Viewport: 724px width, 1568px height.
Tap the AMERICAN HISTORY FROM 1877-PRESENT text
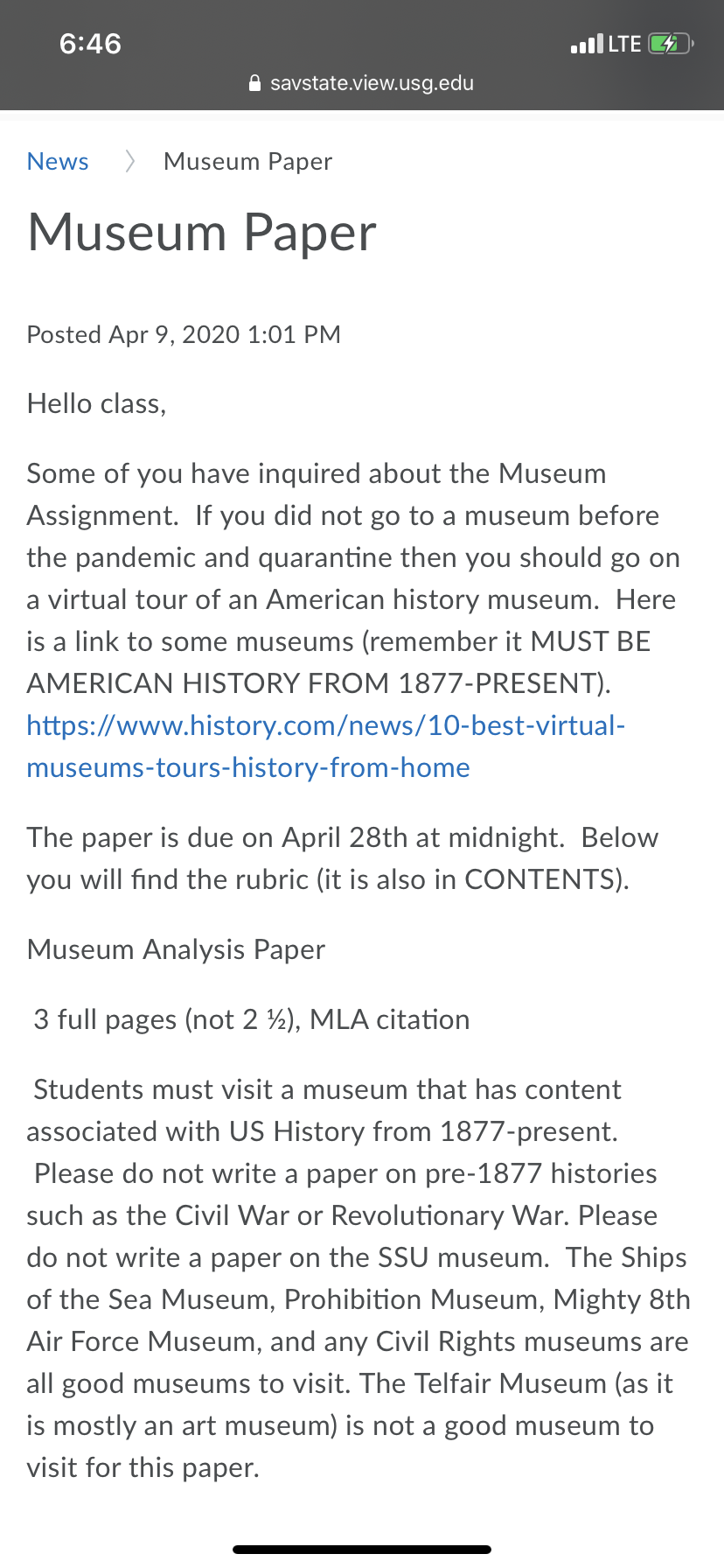[x=319, y=683]
